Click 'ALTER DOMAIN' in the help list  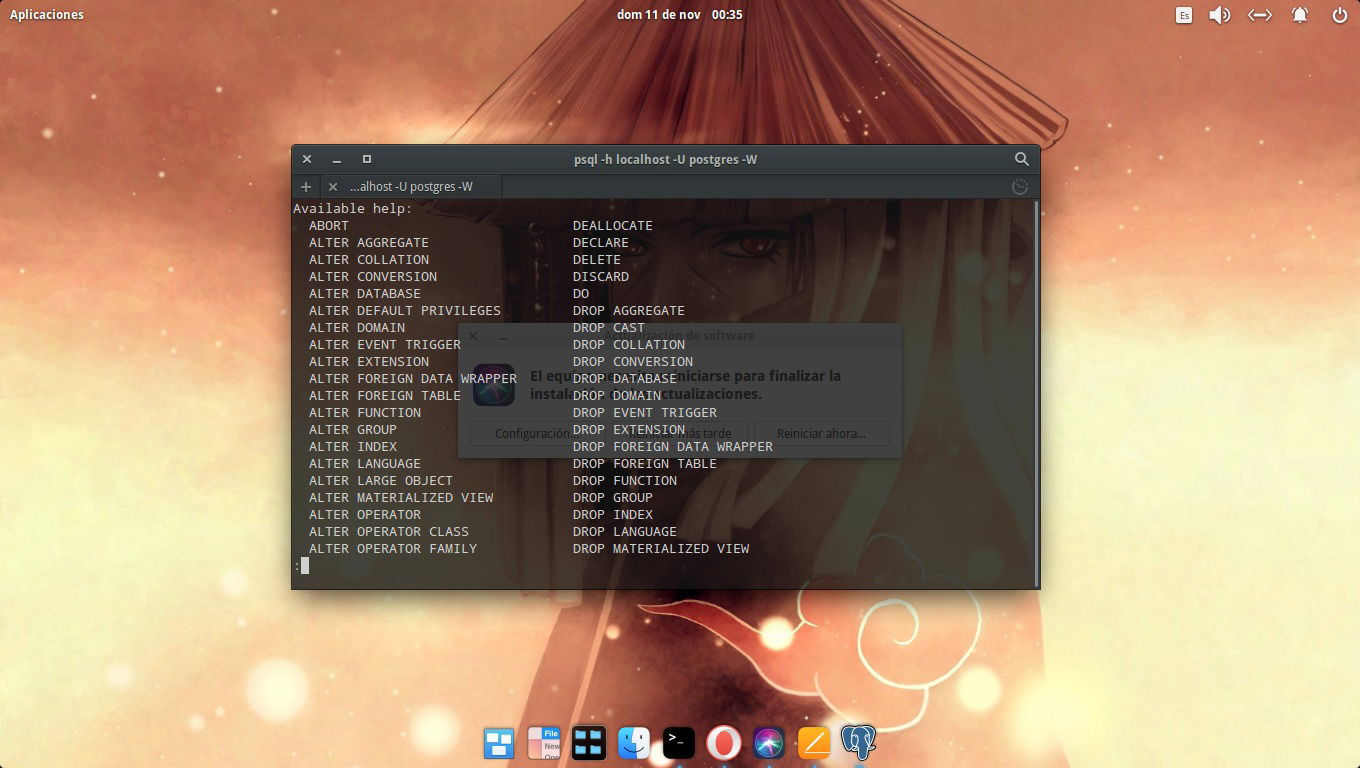[x=357, y=327]
